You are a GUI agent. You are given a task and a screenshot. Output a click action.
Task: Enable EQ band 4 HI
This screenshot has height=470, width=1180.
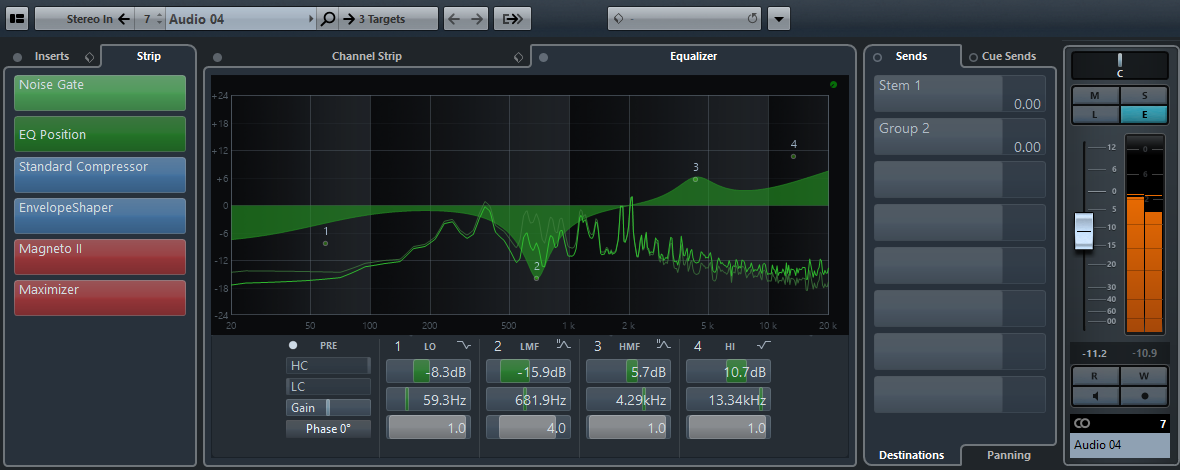click(698, 346)
